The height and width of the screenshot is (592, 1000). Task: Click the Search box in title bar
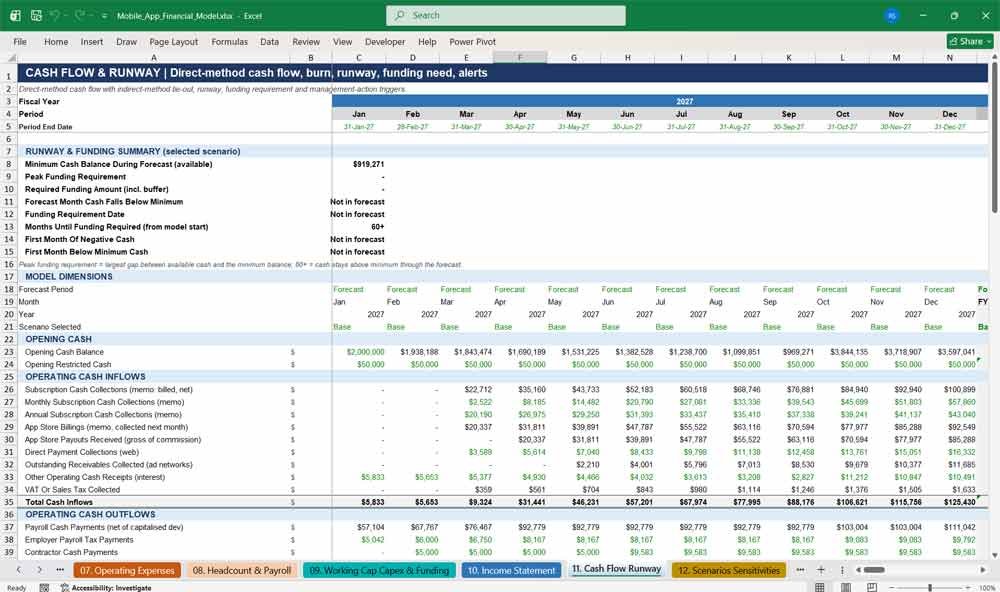[506, 15]
